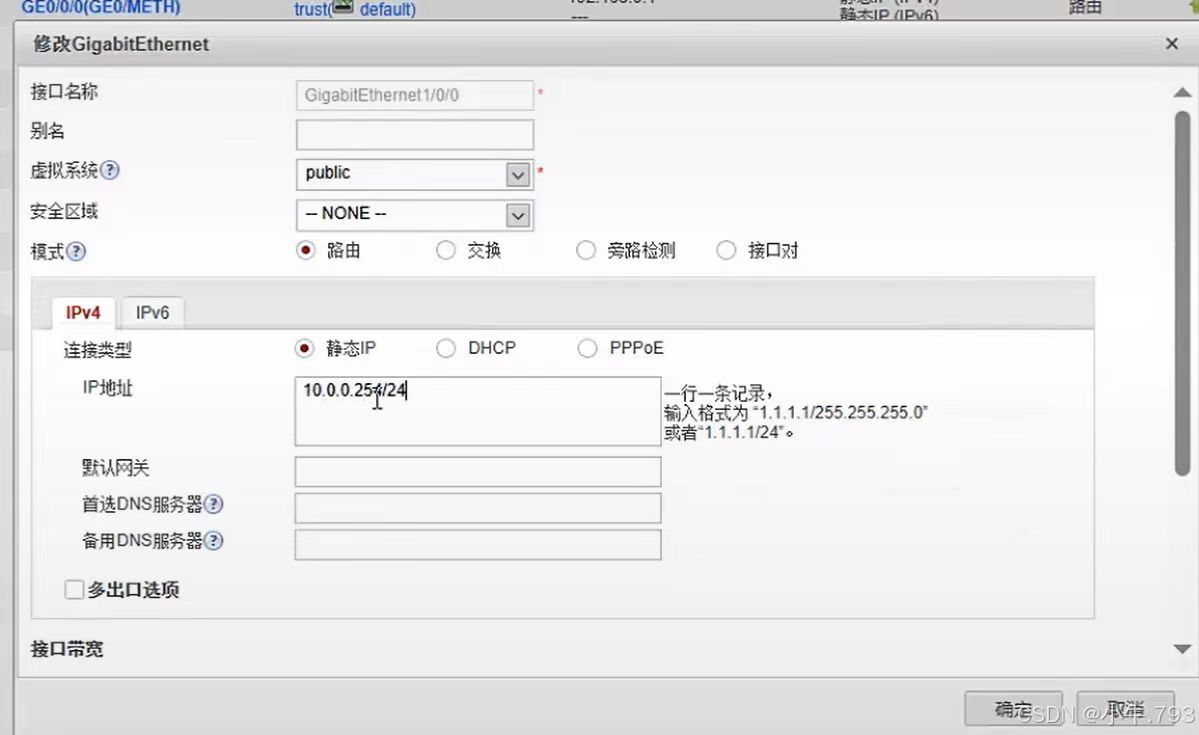Click the 首选DNS服务器 input field
The image size is (1199, 735).
[x=478, y=509]
